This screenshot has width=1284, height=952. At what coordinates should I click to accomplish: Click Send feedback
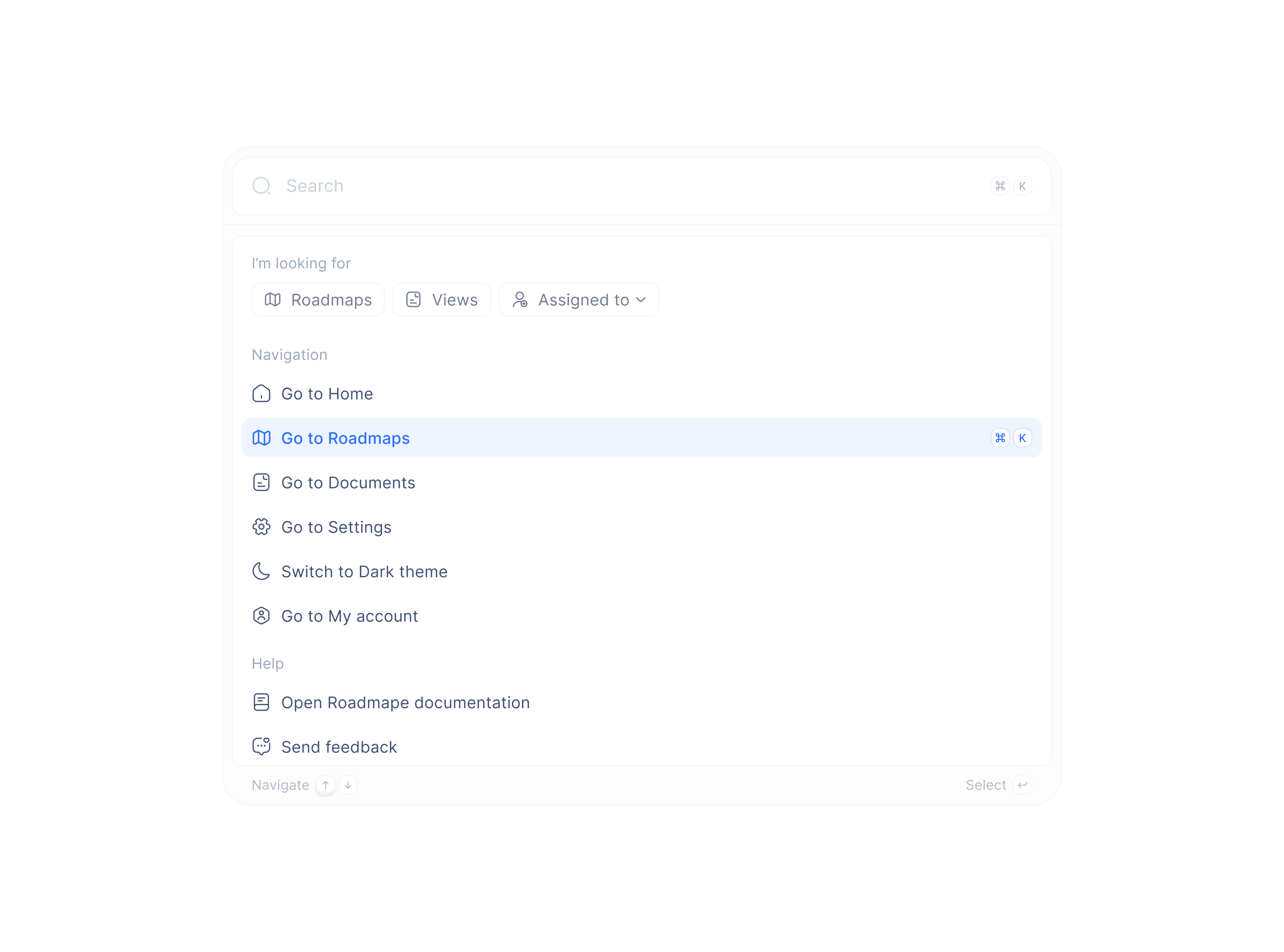[x=339, y=747]
